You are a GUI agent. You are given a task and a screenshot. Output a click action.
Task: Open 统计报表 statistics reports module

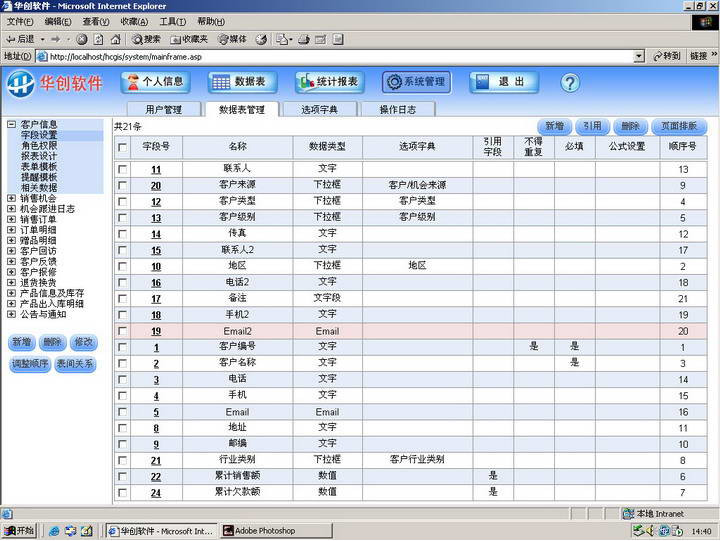pos(328,82)
